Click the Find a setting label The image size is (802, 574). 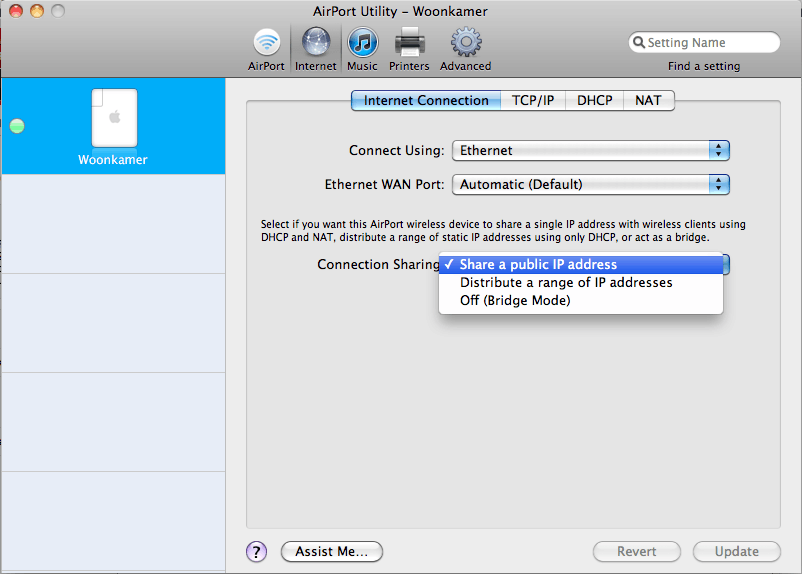point(704,66)
